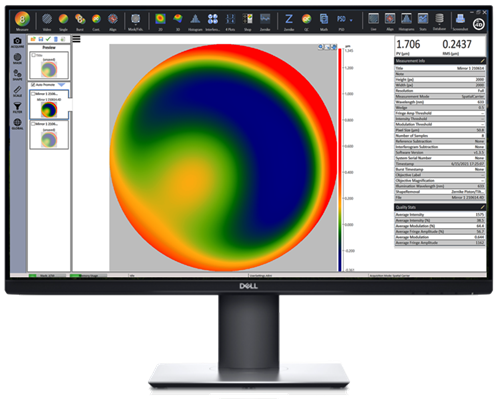Open the Mask/Fids dropdown
This screenshot has width=500, height=399.
135,21
